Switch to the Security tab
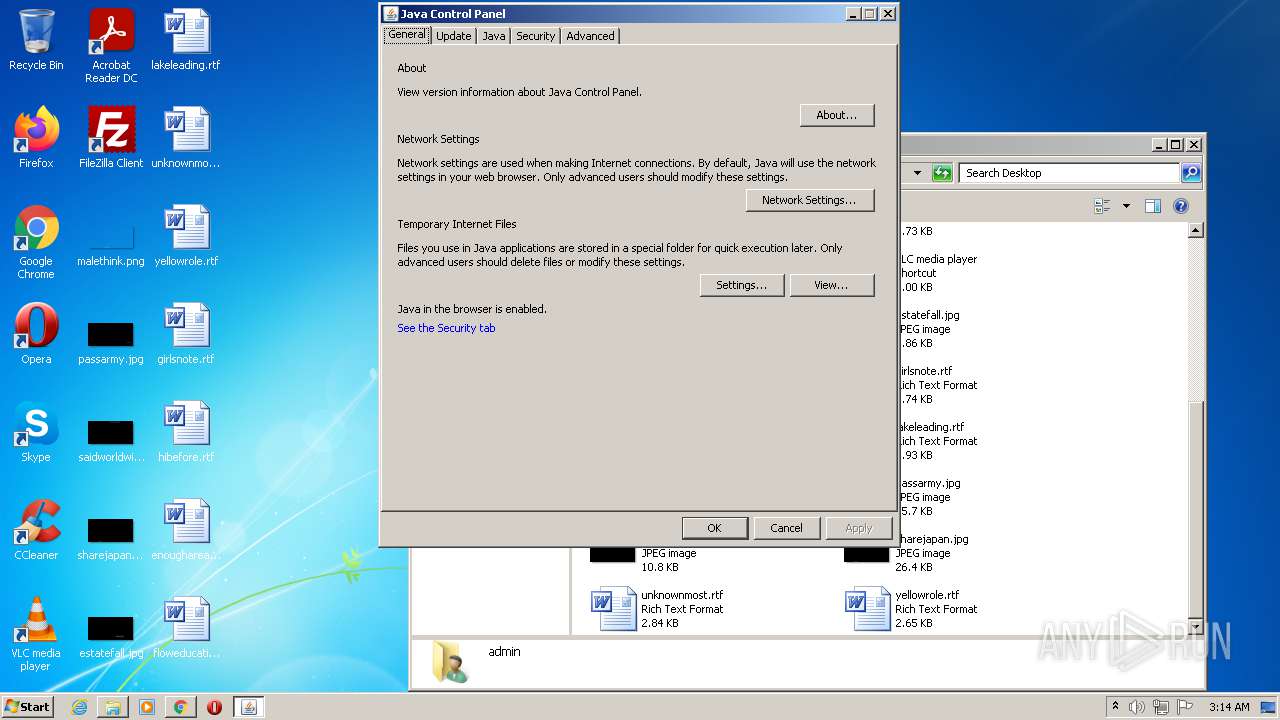Viewport: 1280px width, 720px height. tap(536, 36)
